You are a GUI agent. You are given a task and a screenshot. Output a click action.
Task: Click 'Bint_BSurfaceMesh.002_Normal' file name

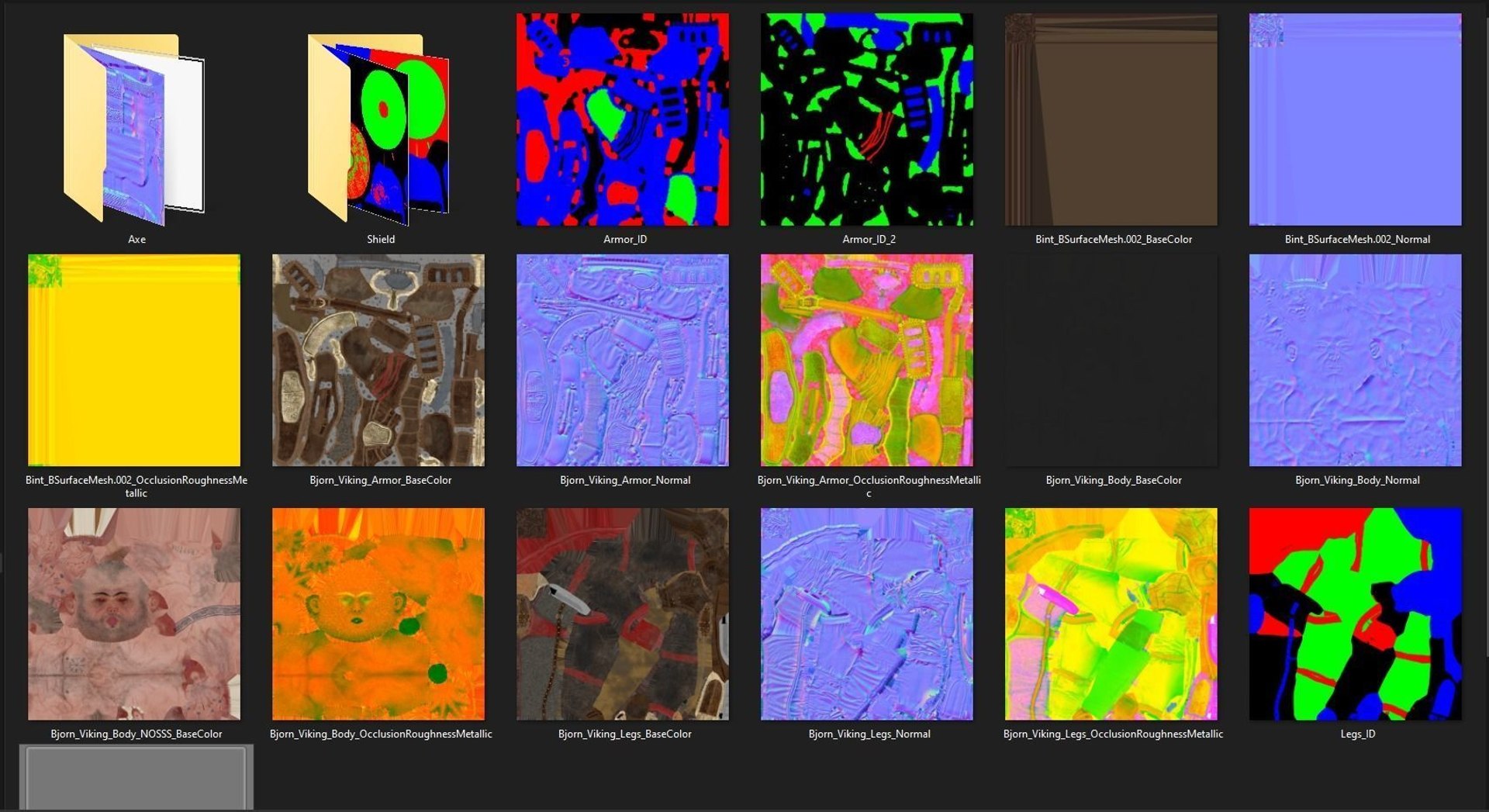(x=1358, y=240)
